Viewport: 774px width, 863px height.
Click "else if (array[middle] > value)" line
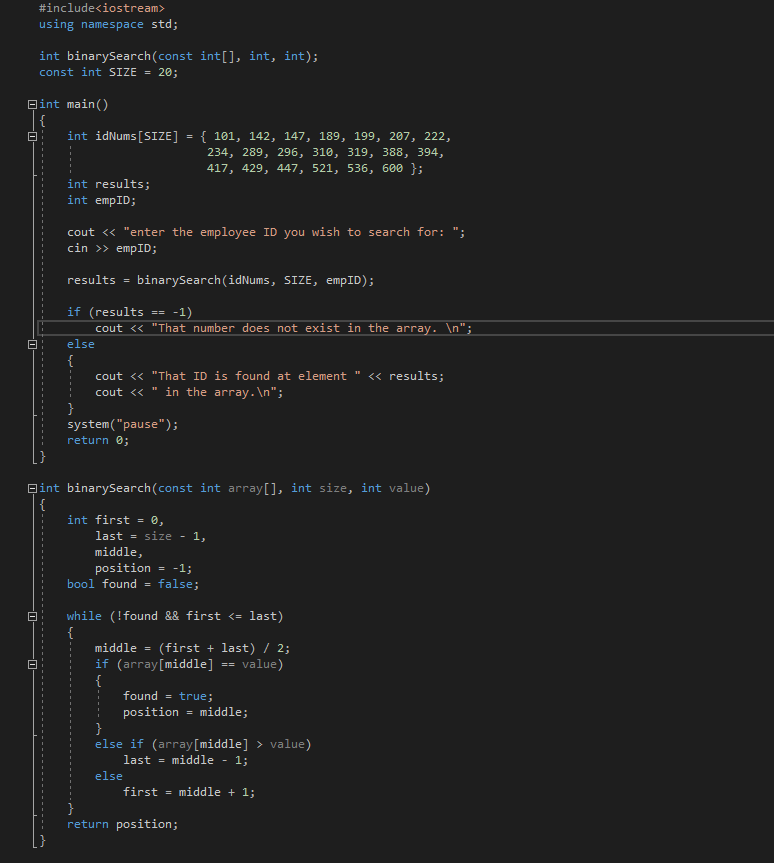pos(203,744)
